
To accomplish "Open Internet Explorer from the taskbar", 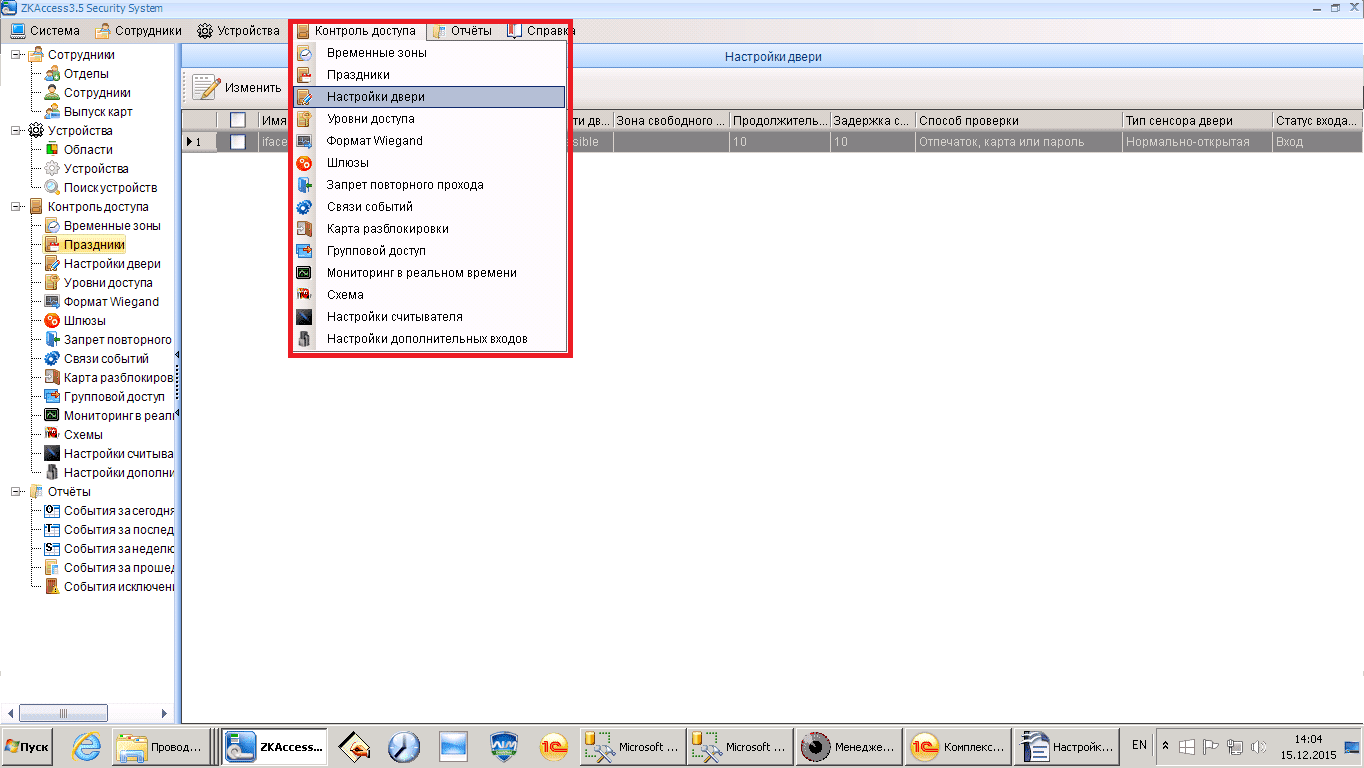I will pyautogui.click(x=87, y=746).
